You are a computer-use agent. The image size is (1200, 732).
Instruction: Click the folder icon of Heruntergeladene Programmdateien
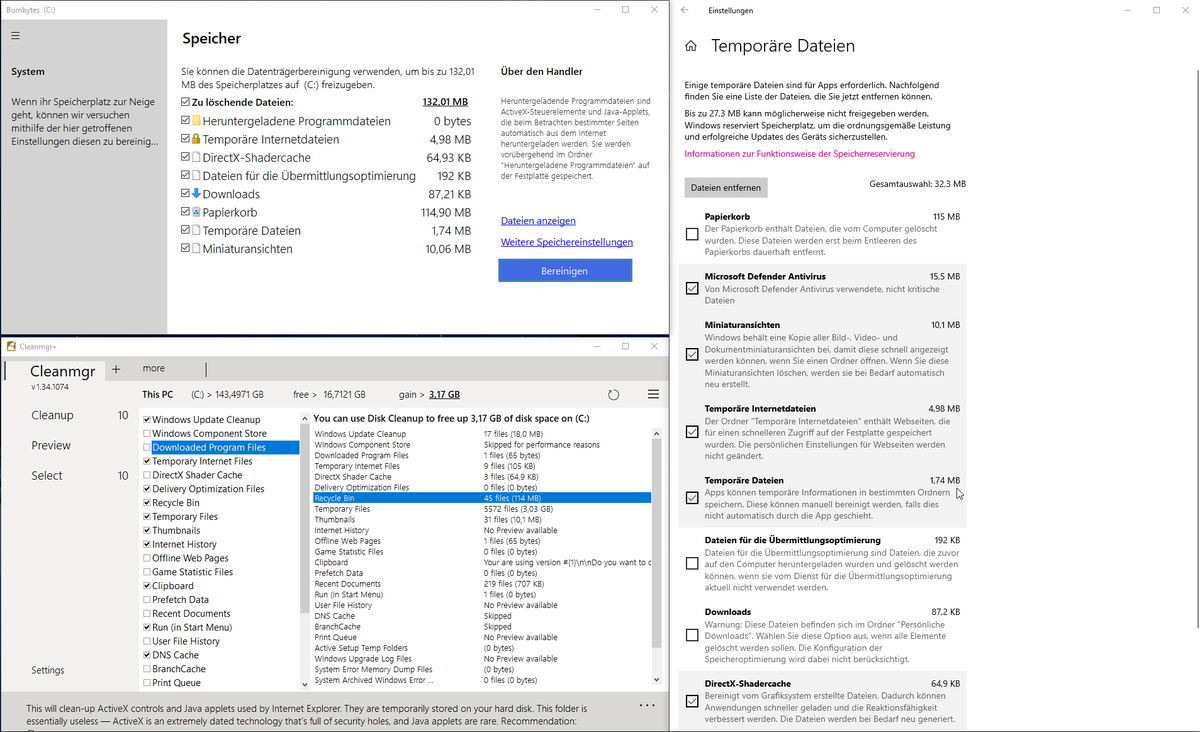(x=196, y=121)
